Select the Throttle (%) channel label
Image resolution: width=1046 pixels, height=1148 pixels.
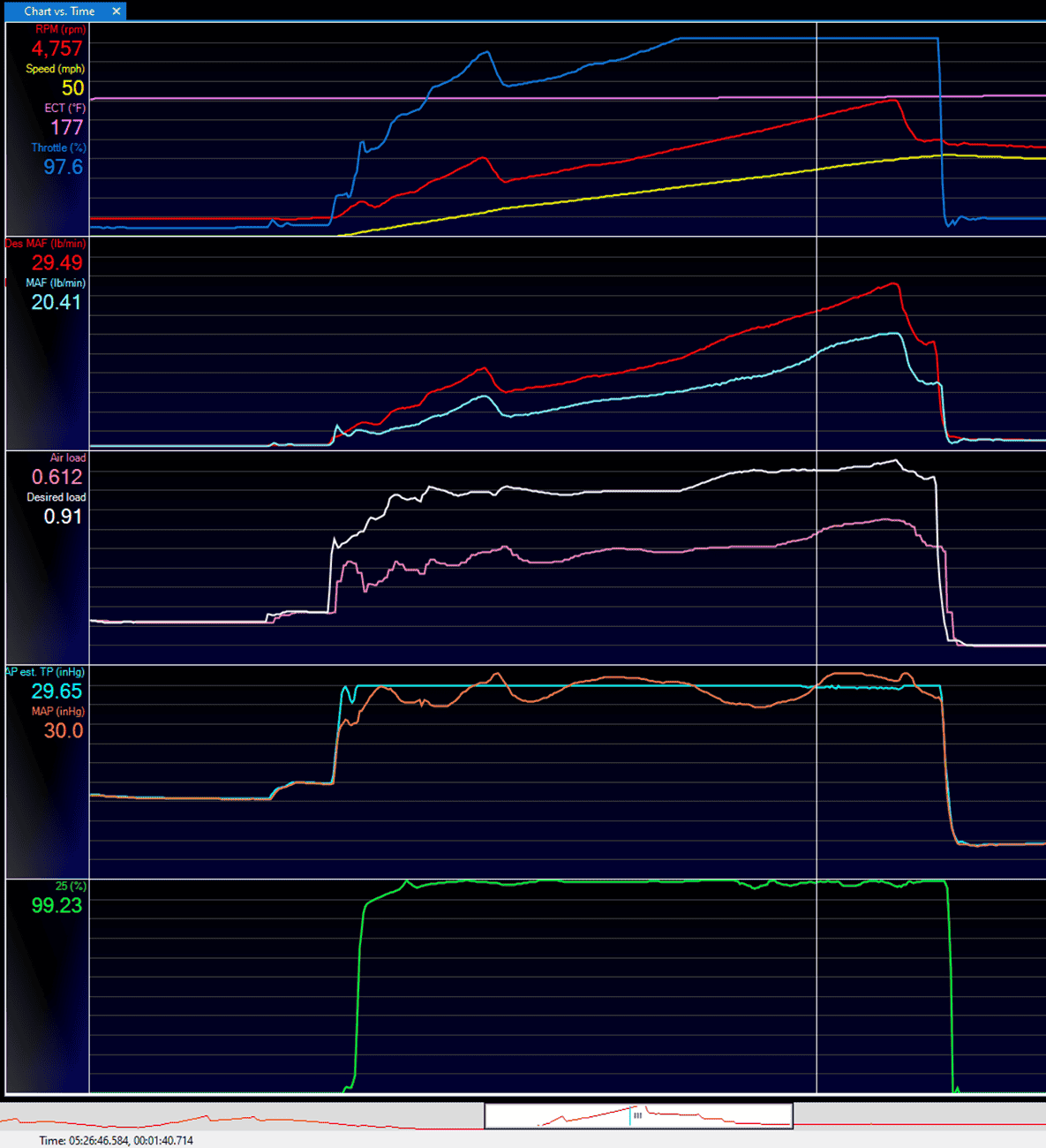point(58,148)
